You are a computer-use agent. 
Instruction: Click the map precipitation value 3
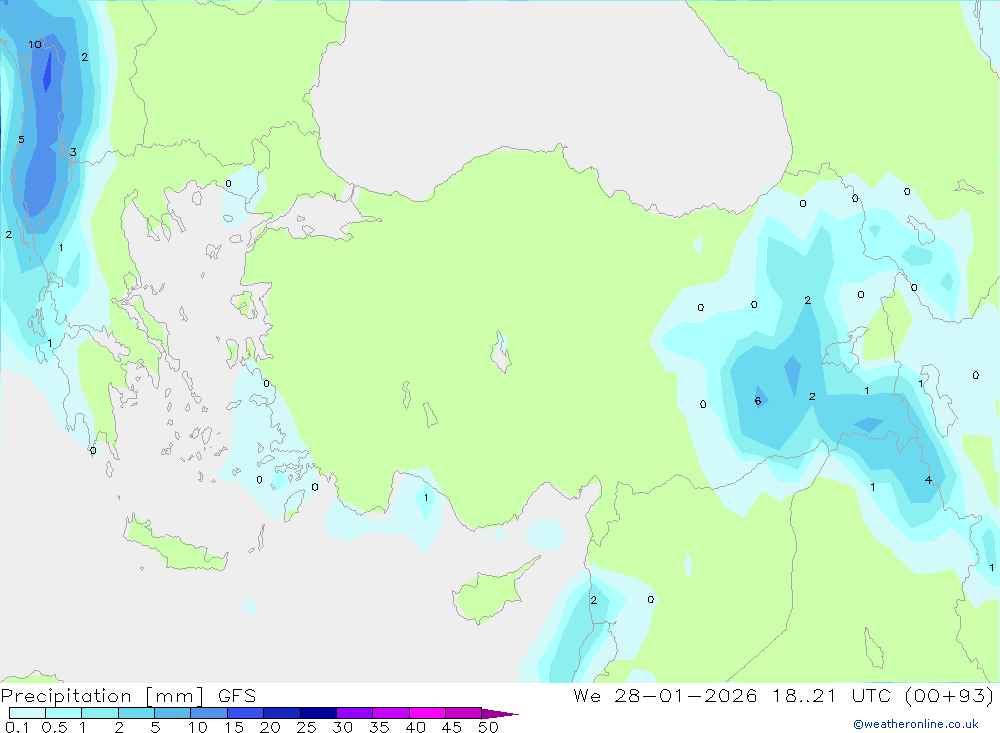73,152
